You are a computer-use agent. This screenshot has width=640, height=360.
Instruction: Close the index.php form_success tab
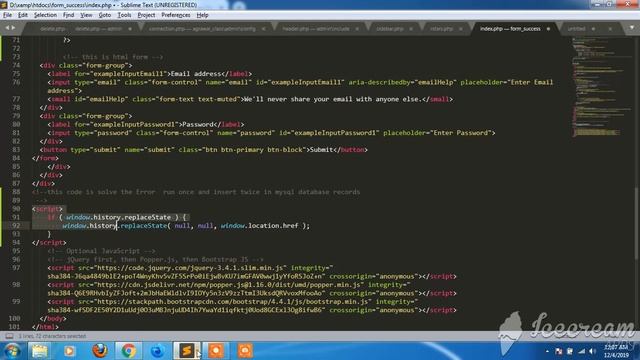tap(548, 29)
